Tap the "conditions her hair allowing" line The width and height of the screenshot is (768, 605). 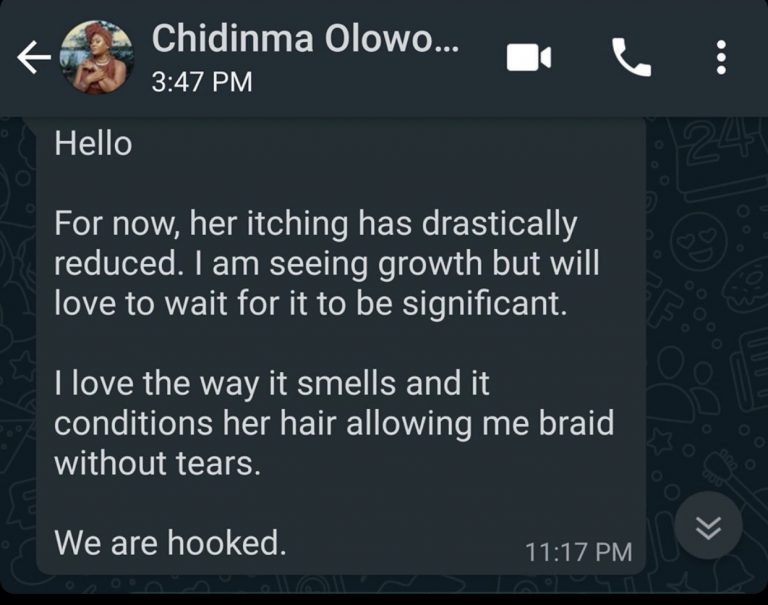pos(334,424)
